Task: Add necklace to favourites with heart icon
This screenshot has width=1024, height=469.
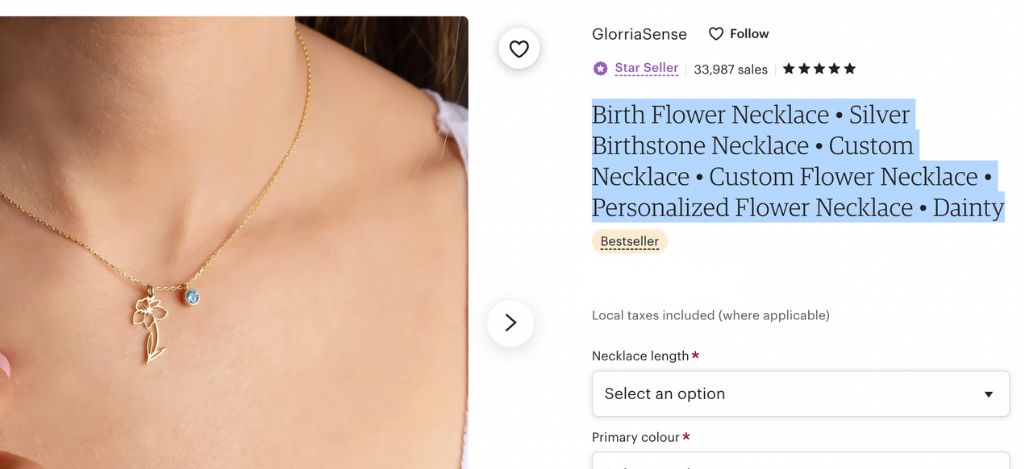Action: point(519,48)
